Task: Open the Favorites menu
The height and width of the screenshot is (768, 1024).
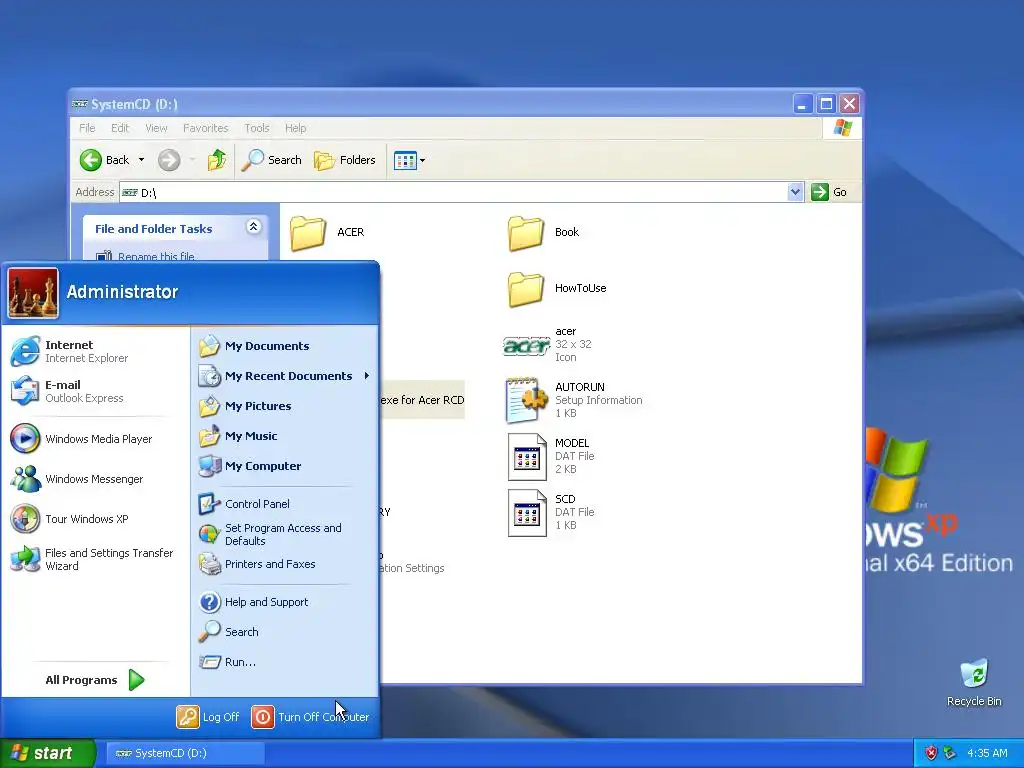Action: point(206,128)
